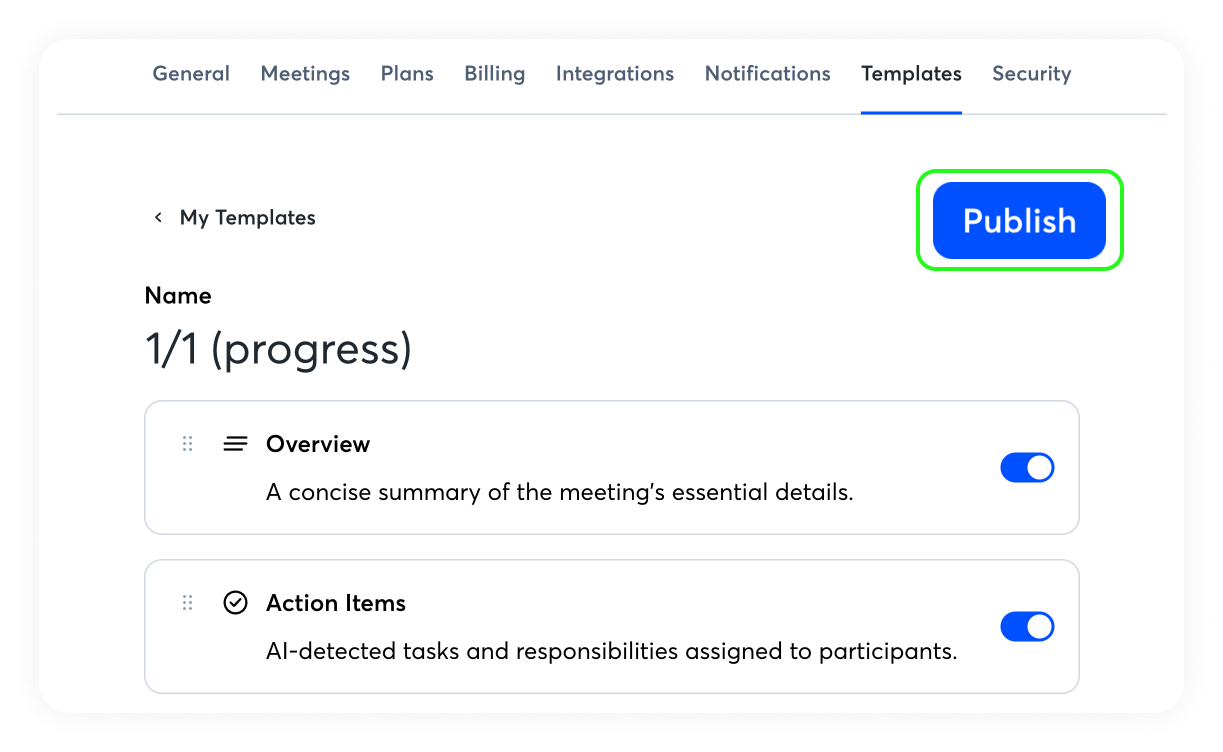Image resolution: width=1223 pixels, height=752 pixels.
Task: Click the Overview lines icon
Action: coord(235,444)
